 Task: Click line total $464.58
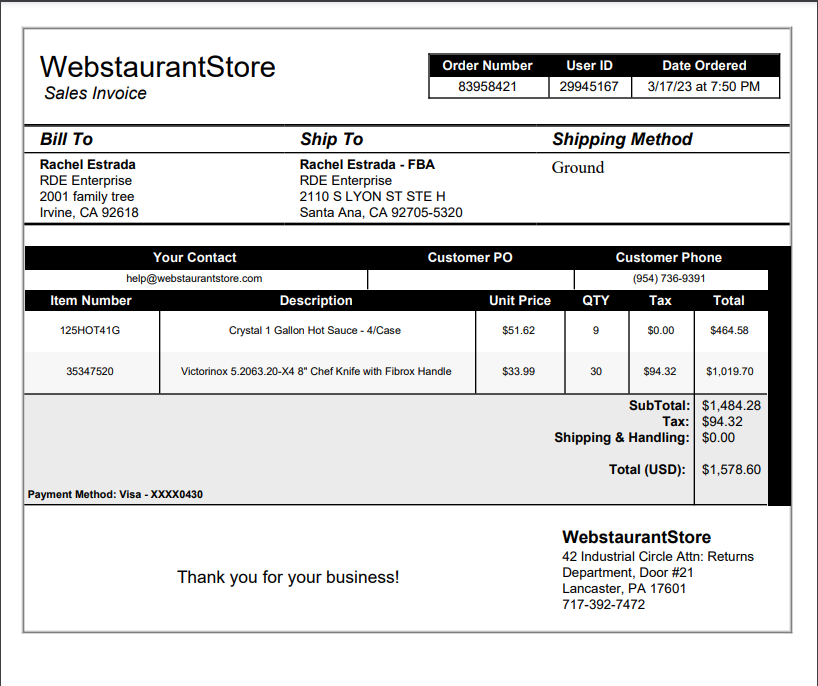coord(729,331)
